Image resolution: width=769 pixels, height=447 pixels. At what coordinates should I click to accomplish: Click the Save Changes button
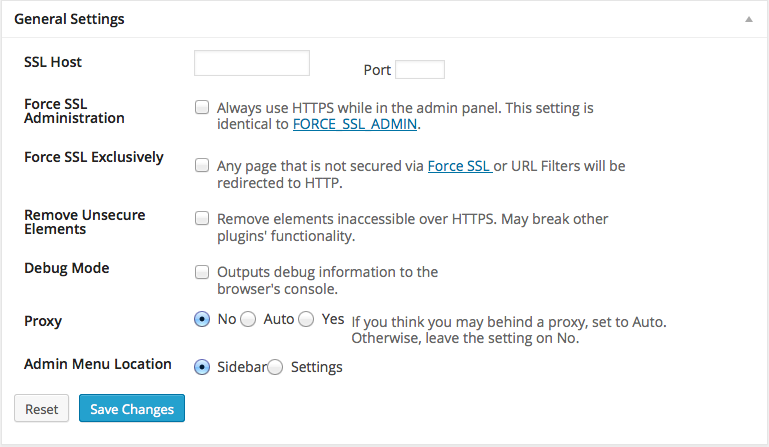click(x=132, y=408)
